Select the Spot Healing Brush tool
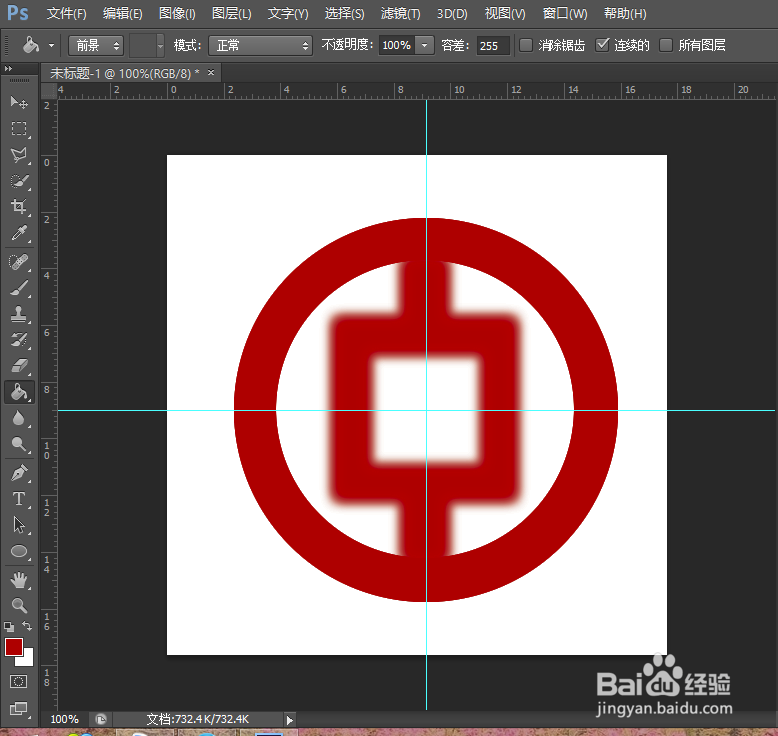This screenshot has height=736, width=778. point(19,262)
